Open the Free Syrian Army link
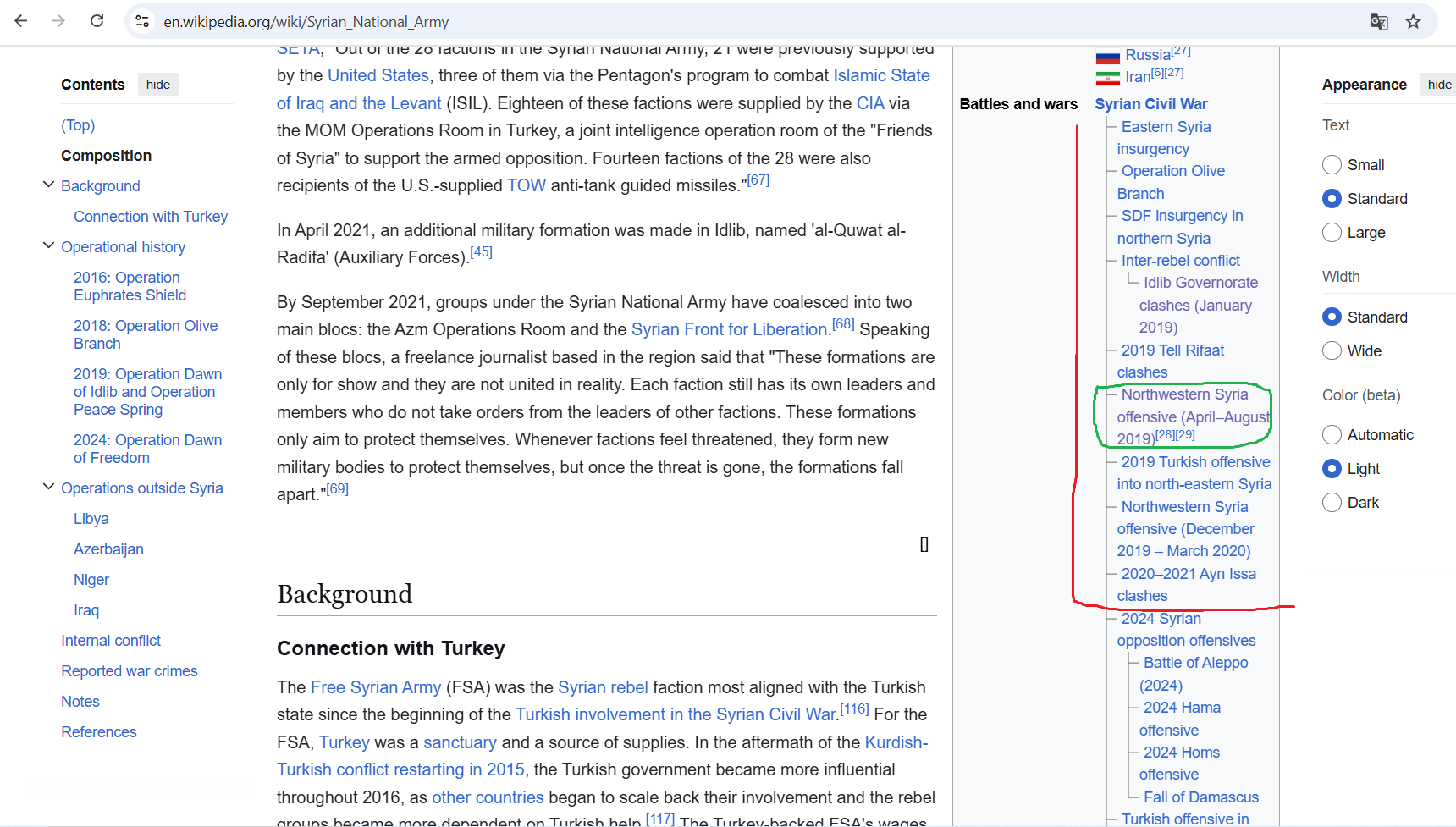 click(x=375, y=687)
